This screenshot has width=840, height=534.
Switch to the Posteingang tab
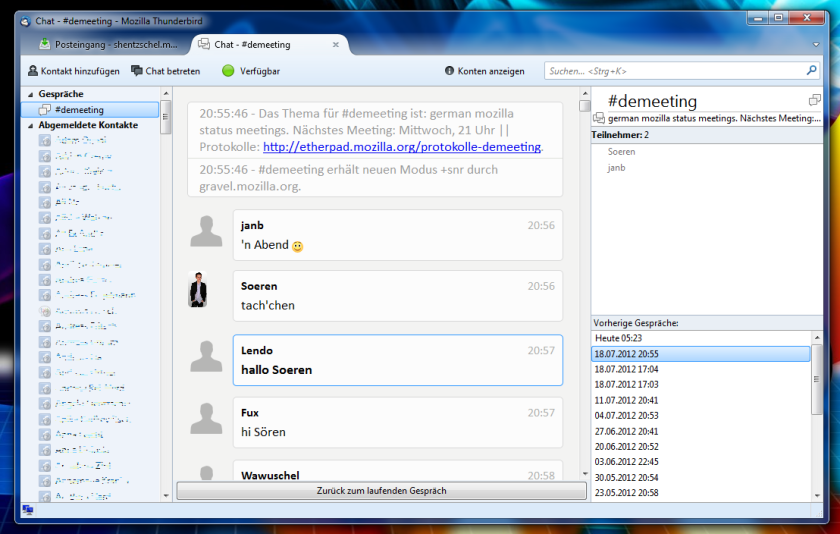coord(108,44)
